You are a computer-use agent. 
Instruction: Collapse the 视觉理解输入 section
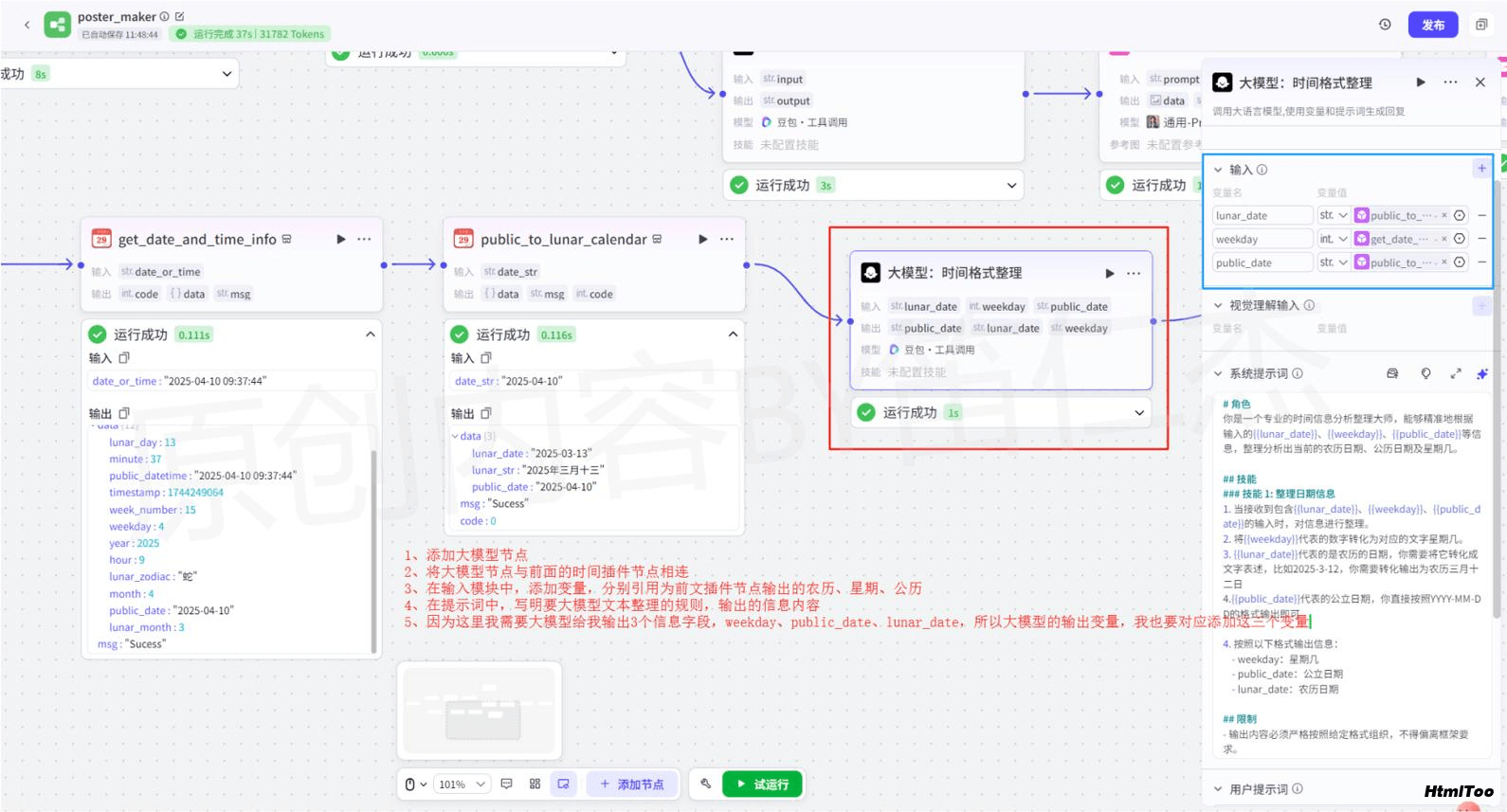pyautogui.click(x=1218, y=305)
